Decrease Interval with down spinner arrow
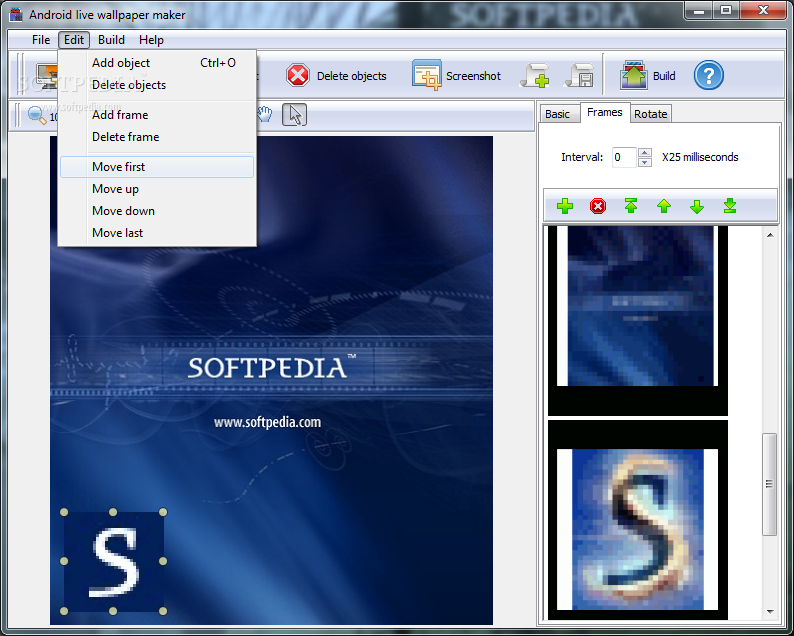The image size is (794, 636). click(645, 163)
